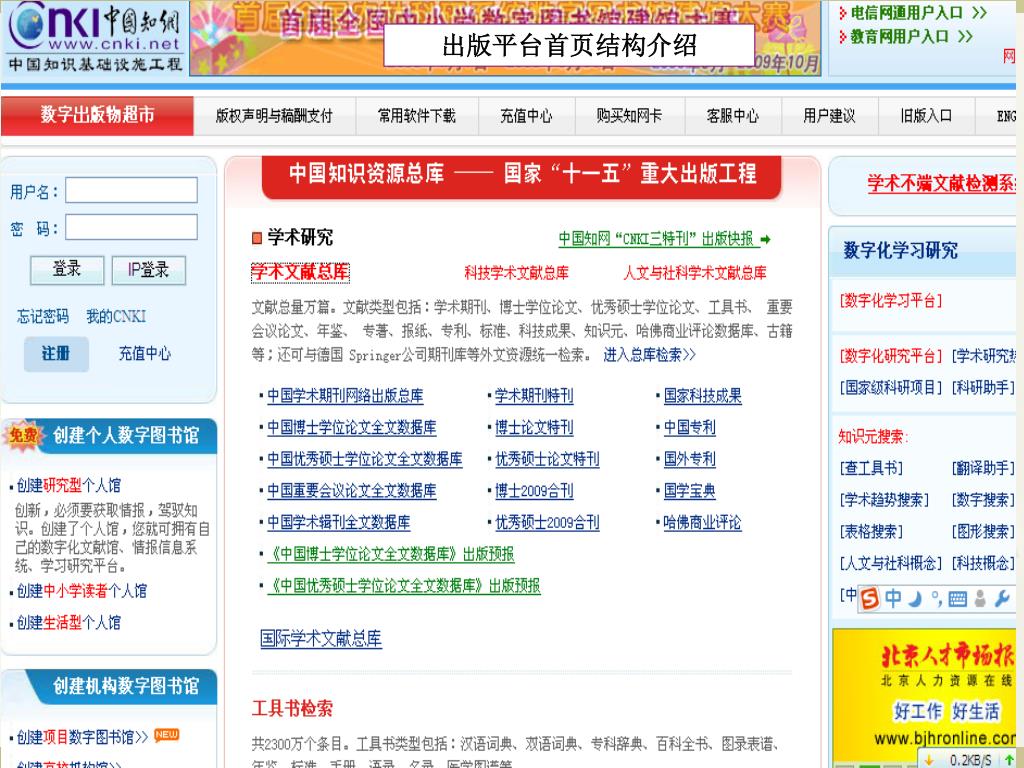Open 人文与社科学术文献总库 link
The image size is (1024, 768).
point(695,273)
